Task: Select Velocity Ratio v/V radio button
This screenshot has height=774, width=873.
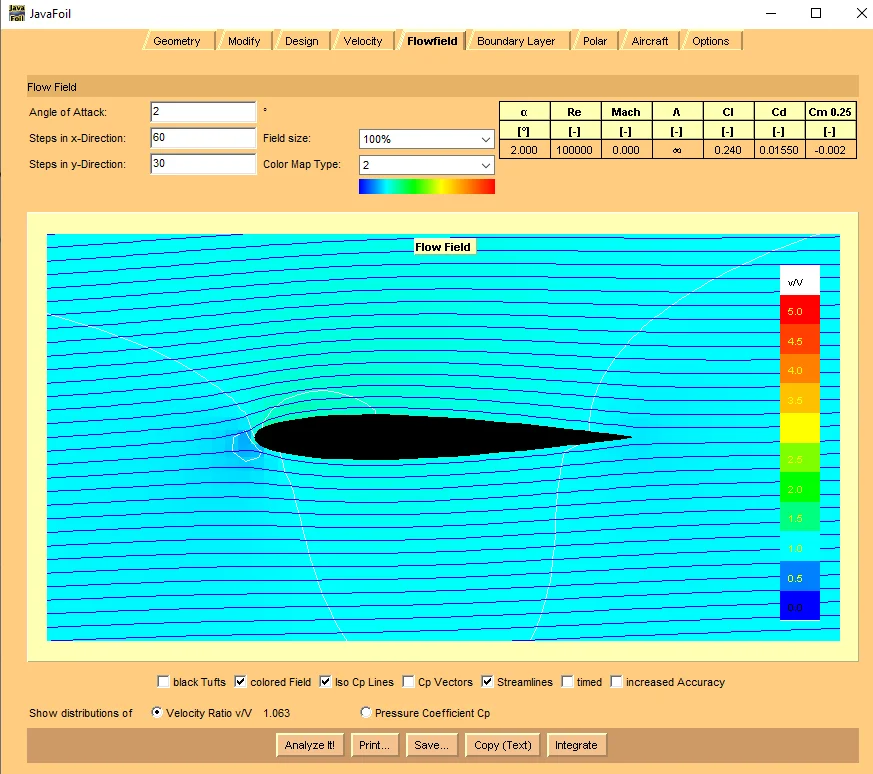Action: click(157, 712)
